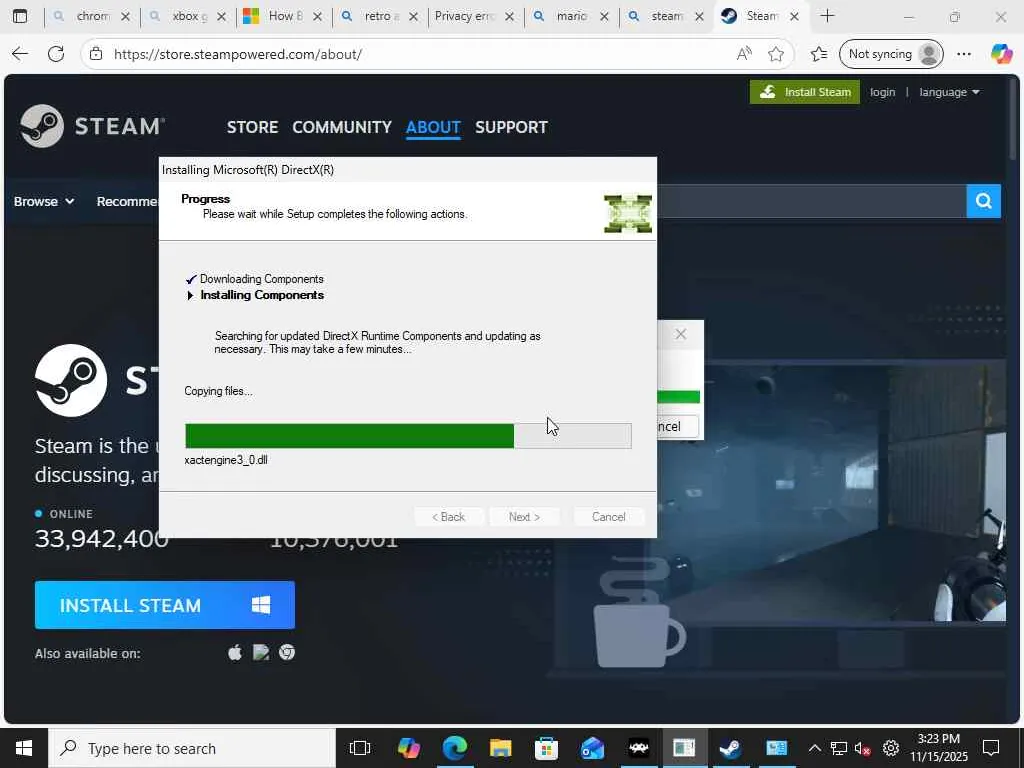The height and width of the screenshot is (768, 1024).
Task: Open Mail app from taskbar
Action: pyautogui.click(x=592, y=748)
